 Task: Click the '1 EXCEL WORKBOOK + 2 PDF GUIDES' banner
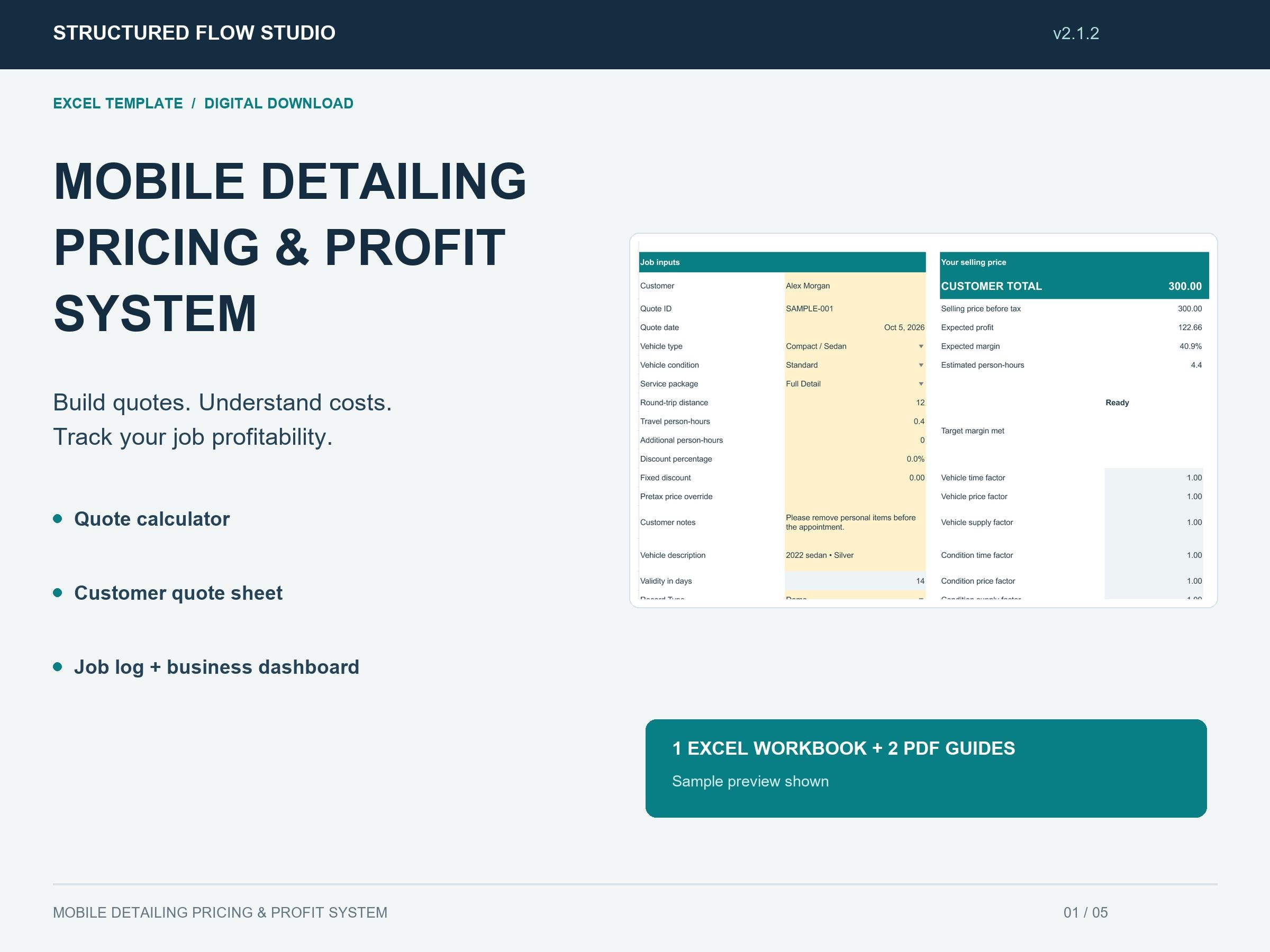click(926, 768)
